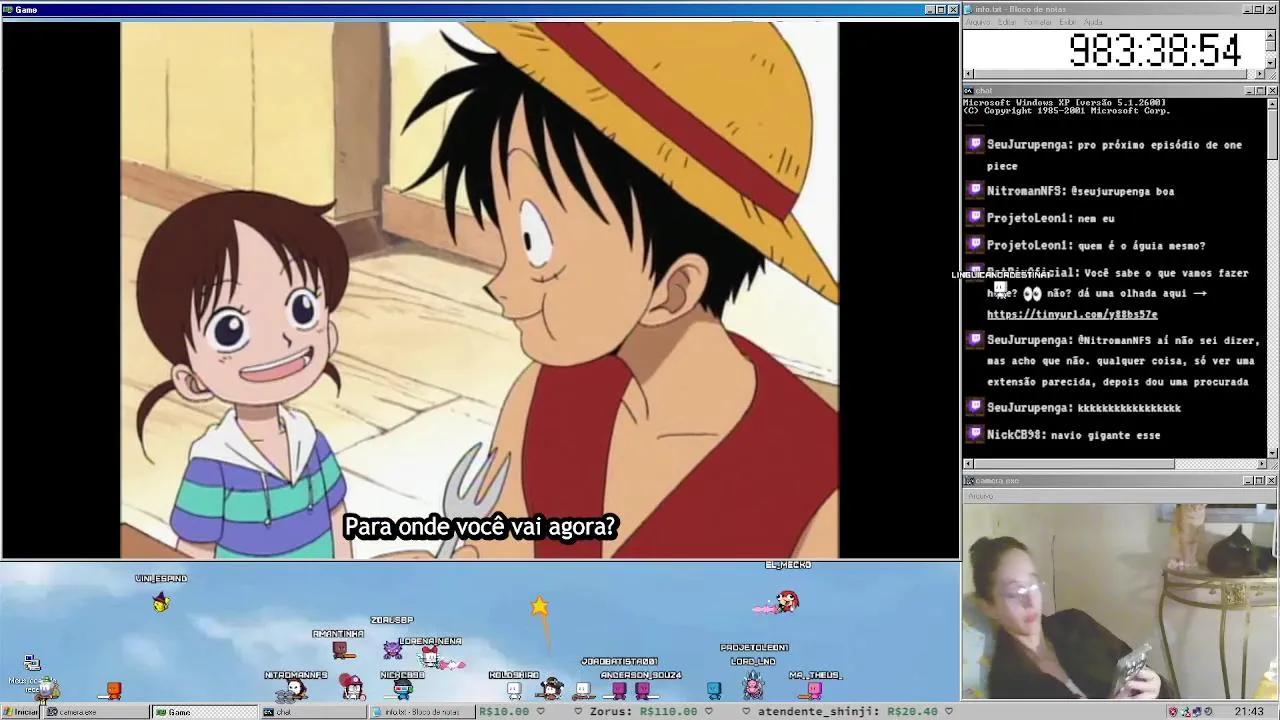
Task: Click the ZORLSBP purple ghost avatar
Action: pyautogui.click(x=392, y=649)
